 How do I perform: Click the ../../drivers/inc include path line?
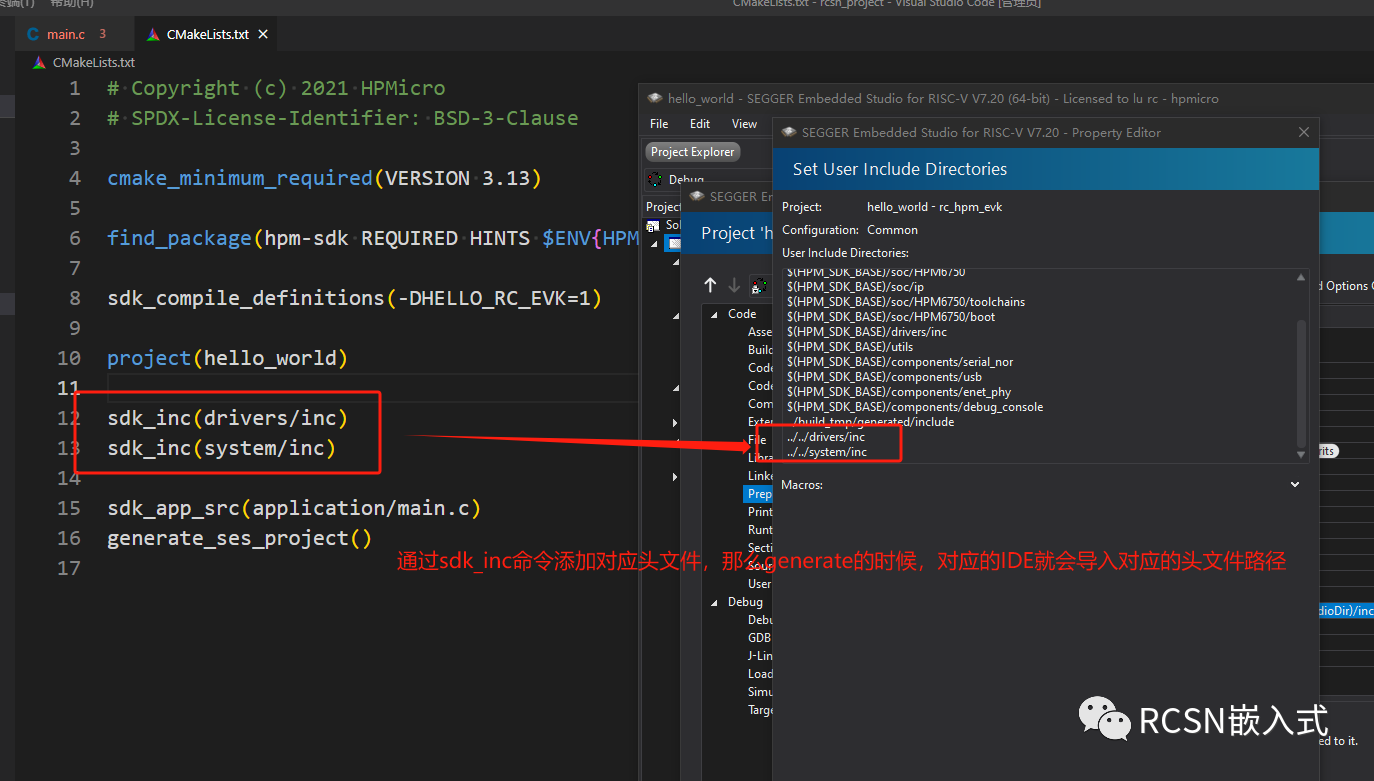click(826, 437)
